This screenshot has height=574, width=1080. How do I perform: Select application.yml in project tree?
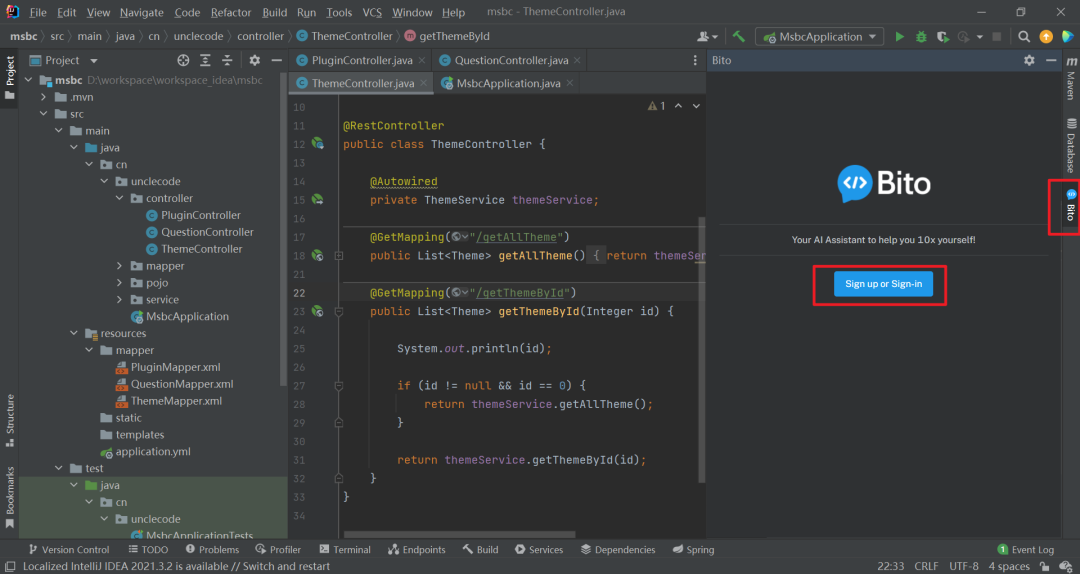153,452
